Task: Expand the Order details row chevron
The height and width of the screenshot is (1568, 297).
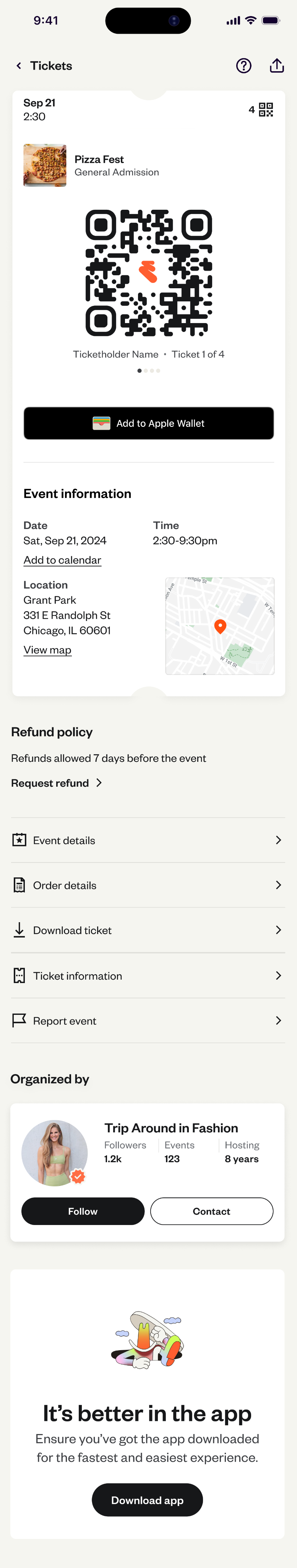Action: tap(278, 885)
